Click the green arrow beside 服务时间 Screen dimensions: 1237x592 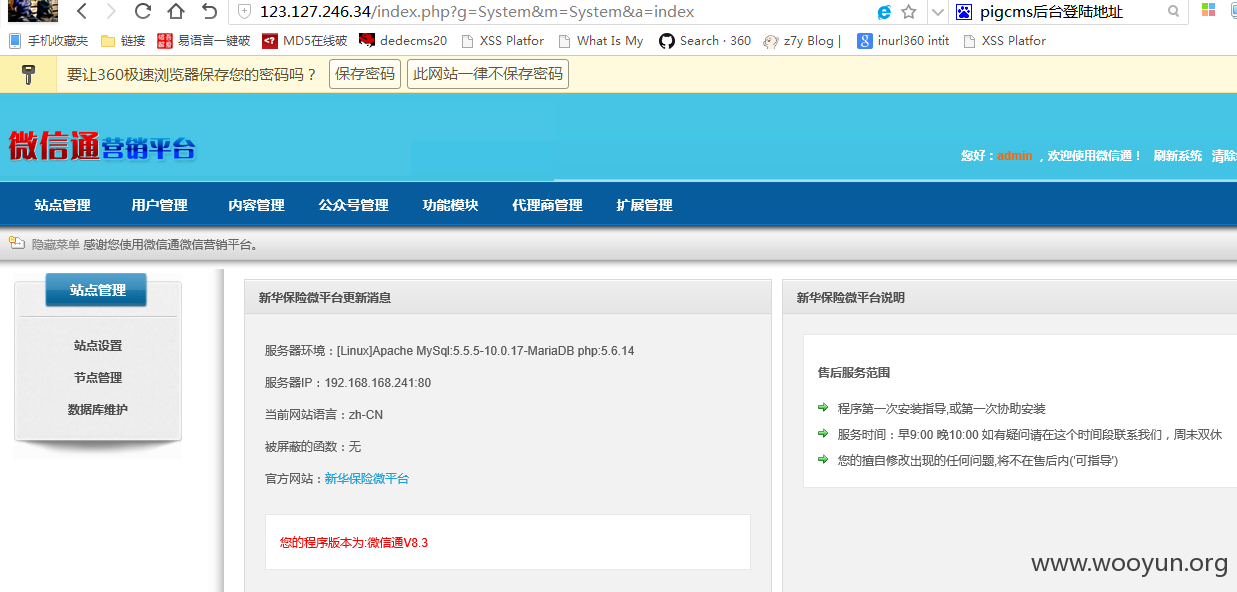(823, 434)
